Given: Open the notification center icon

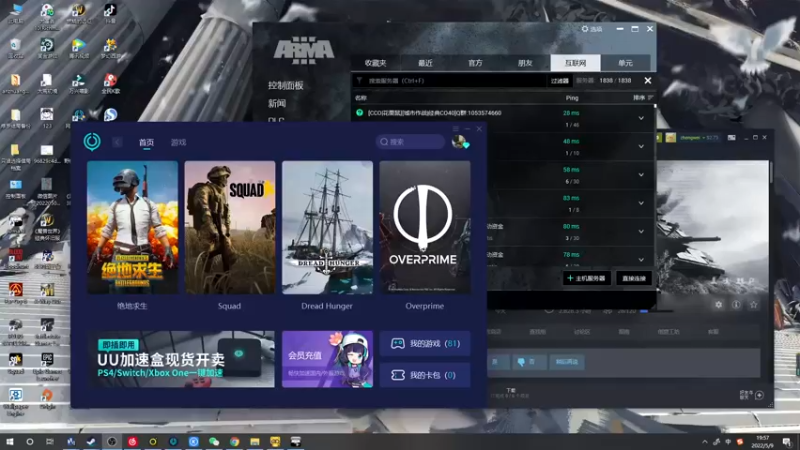Looking at the screenshot, I should coord(787,442).
